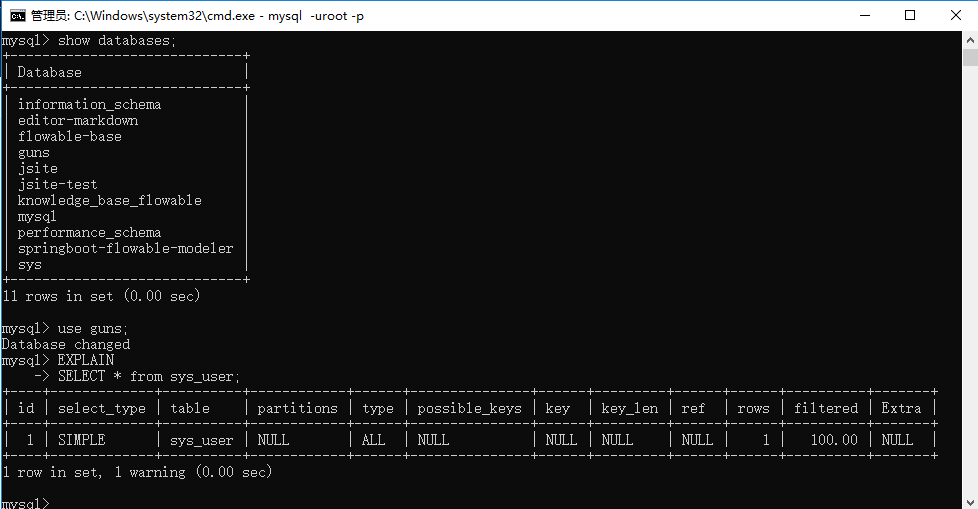The width and height of the screenshot is (978, 509).
Task: Click the scrollbar down arrow
Action: [x=970, y=502]
